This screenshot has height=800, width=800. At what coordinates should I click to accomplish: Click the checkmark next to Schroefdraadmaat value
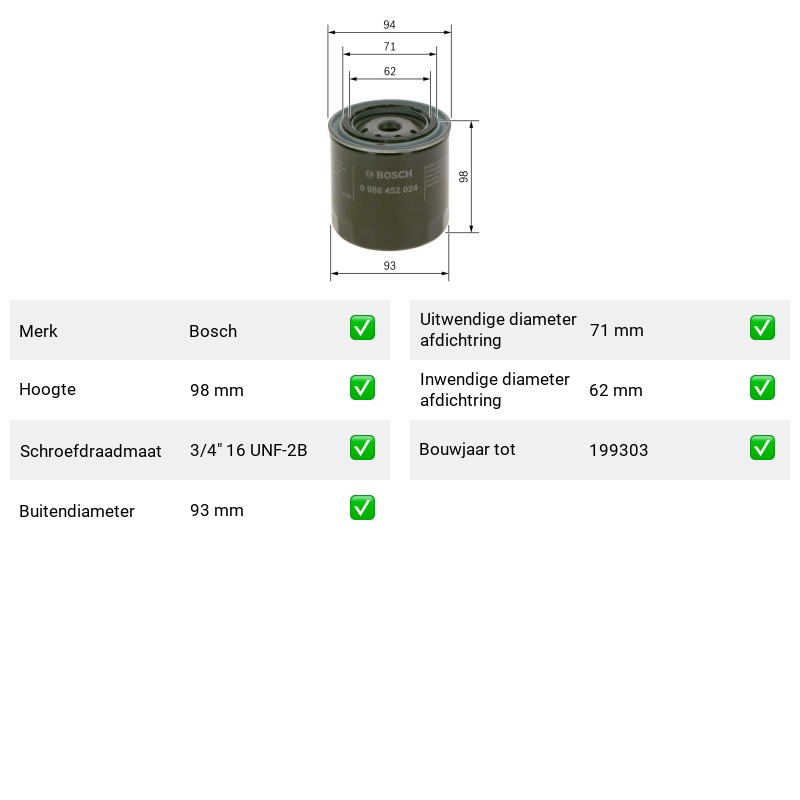click(362, 447)
